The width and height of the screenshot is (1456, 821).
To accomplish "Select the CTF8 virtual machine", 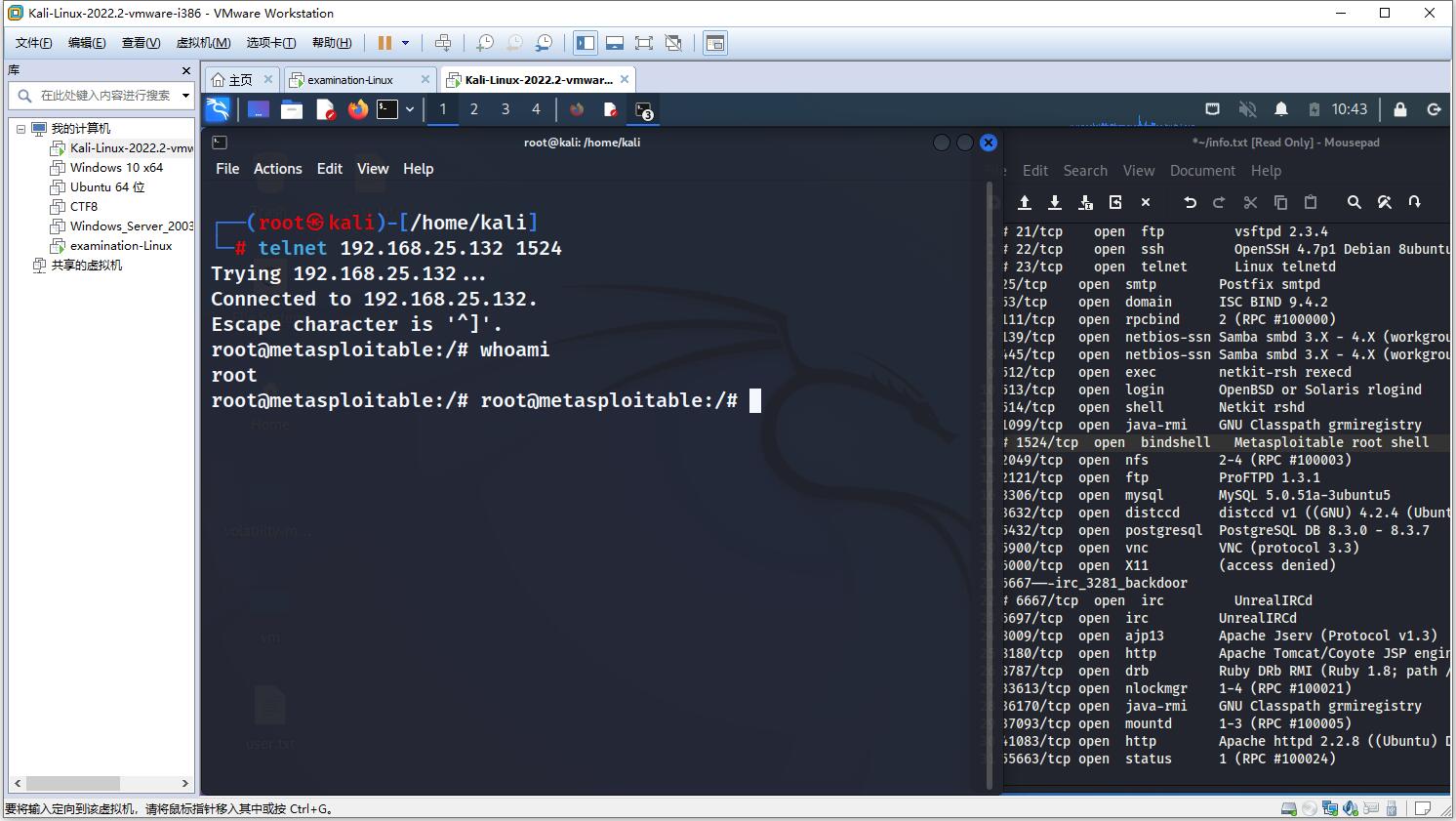I will coord(75,207).
